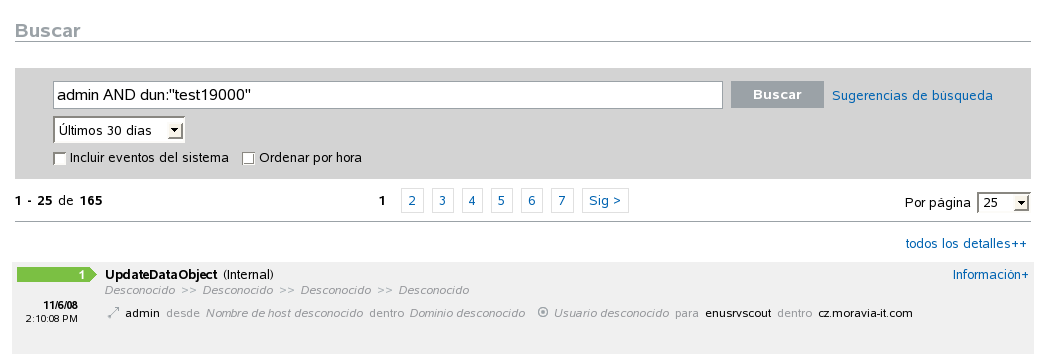Viewport: 1042px width, 360px height.
Task: Click the 1 - 25 de 165 results count
Action: [x=58, y=201]
